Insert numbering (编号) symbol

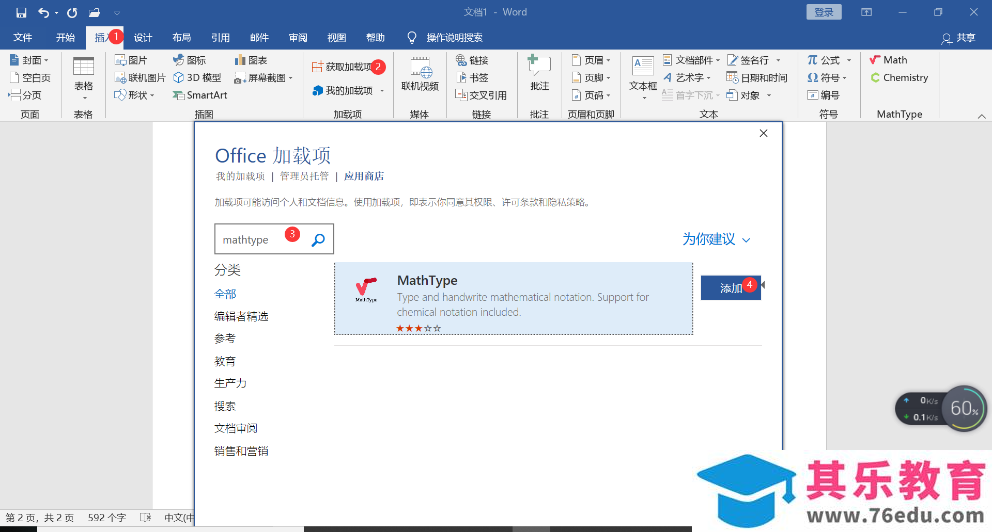(x=823, y=96)
